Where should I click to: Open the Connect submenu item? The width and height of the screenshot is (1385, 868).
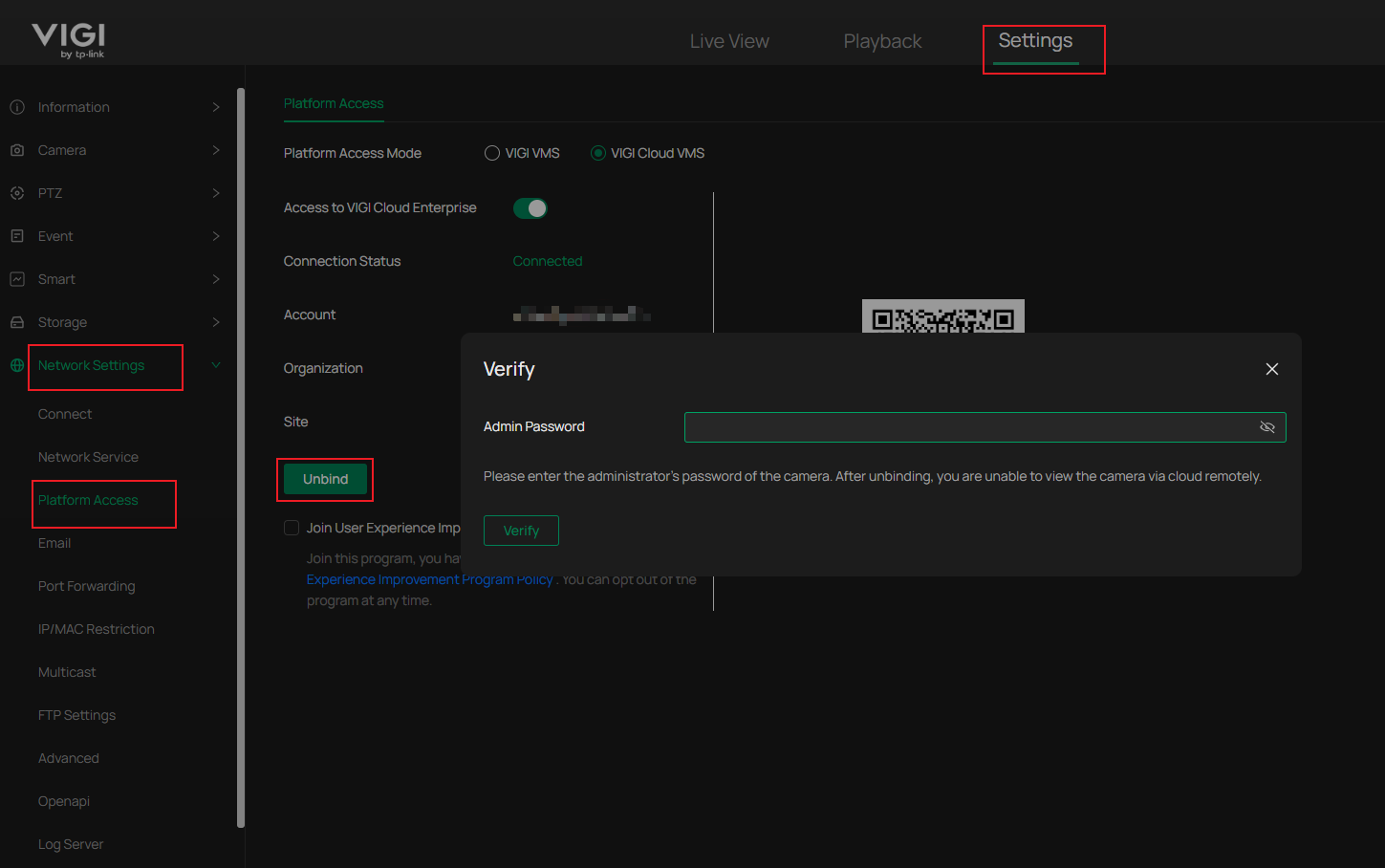click(65, 414)
